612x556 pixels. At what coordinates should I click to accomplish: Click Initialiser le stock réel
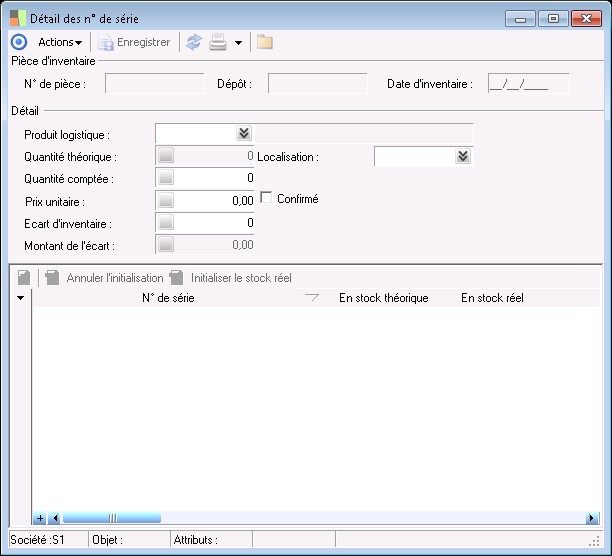[231, 278]
